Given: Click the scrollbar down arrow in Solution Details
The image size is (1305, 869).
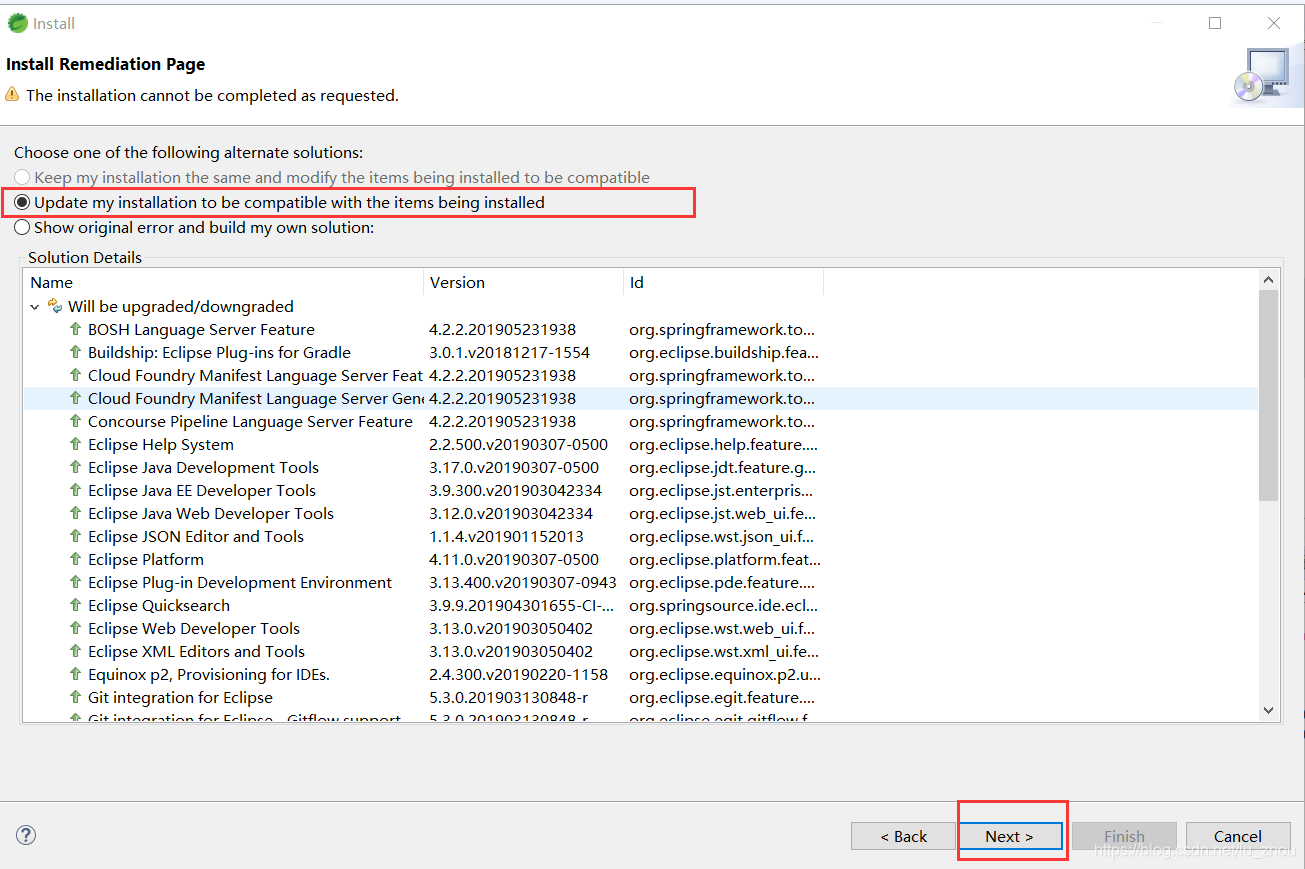Looking at the screenshot, I should pos(1268,710).
